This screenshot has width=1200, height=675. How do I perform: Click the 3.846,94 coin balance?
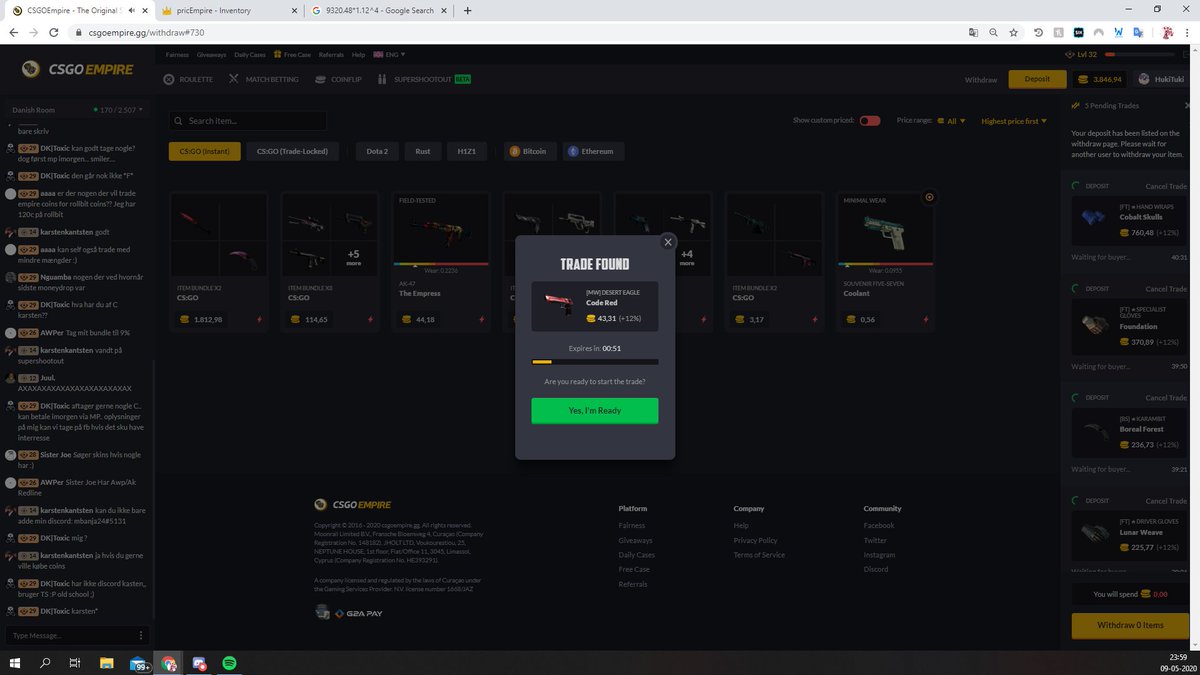click(1100, 79)
